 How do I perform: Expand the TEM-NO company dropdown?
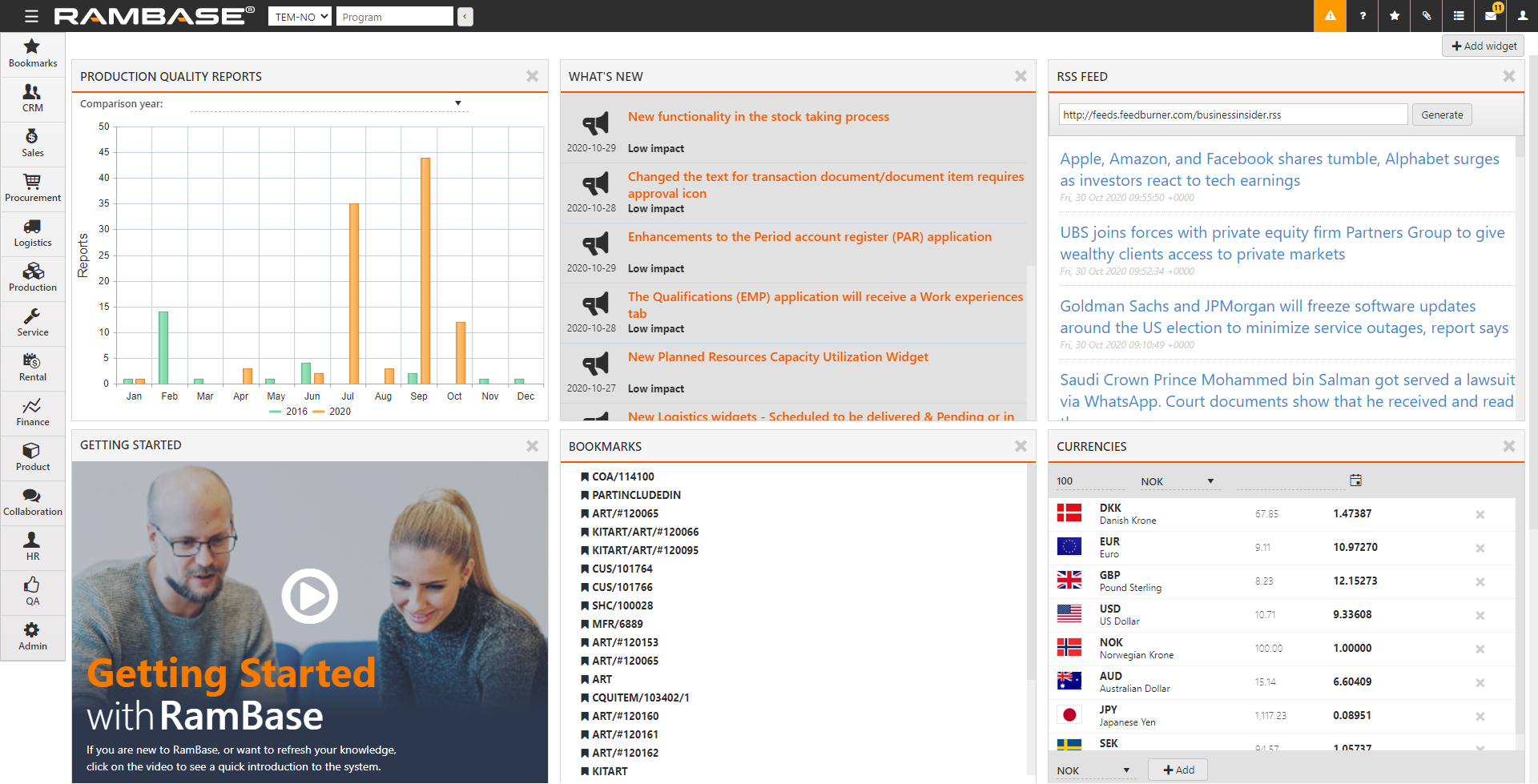pos(300,17)
